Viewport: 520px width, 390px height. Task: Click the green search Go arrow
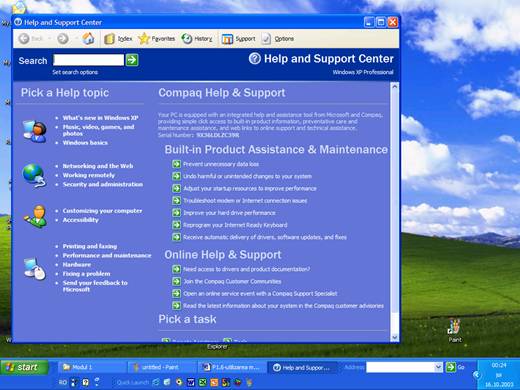[132, 60]
